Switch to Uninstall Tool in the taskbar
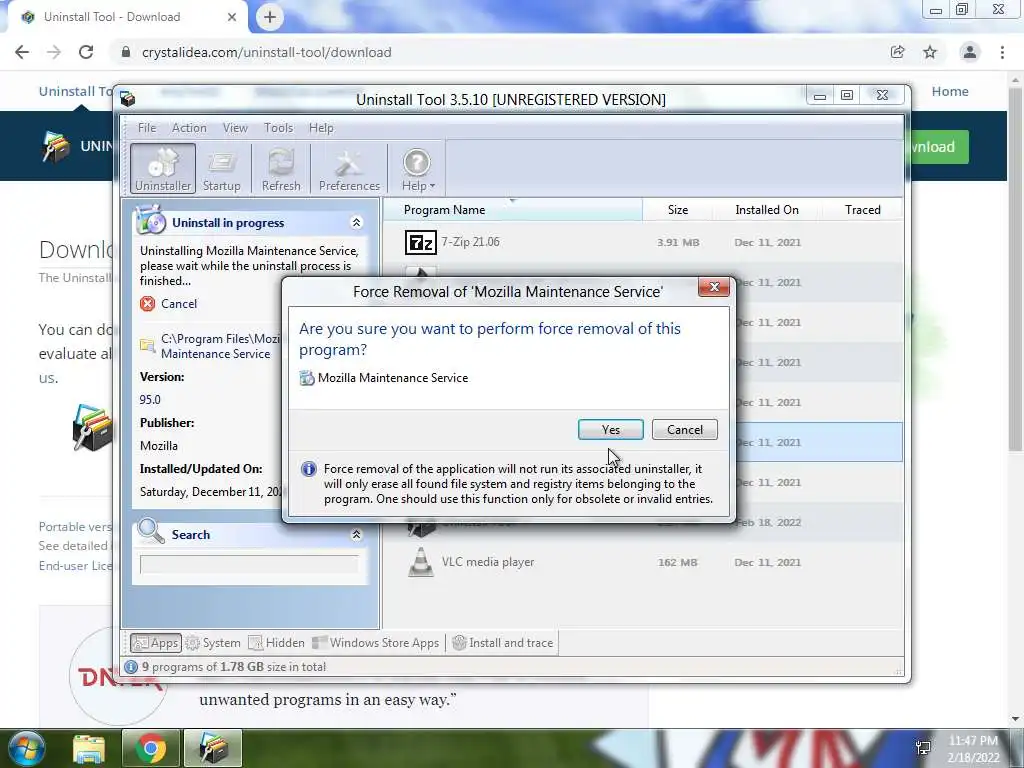The width and height of the screenshot is (1024, 768). [213, 748]
